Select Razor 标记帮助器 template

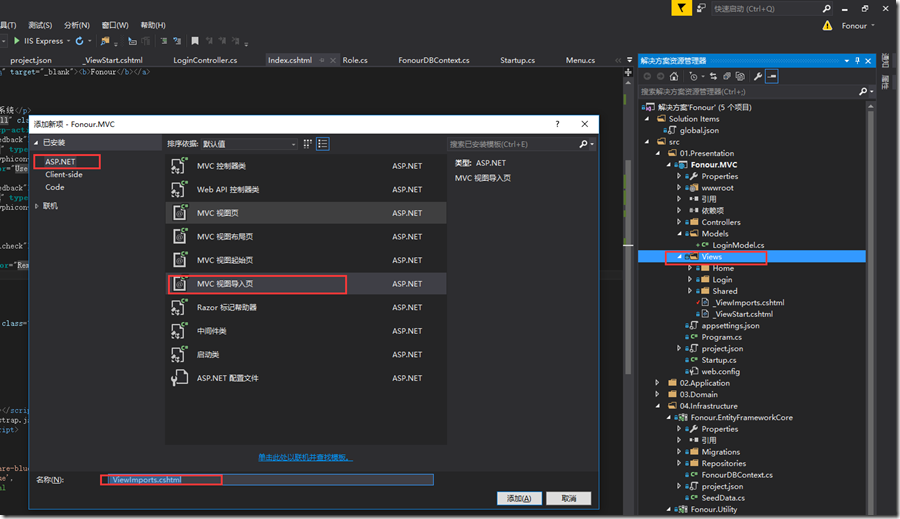[x=306, y=307]
